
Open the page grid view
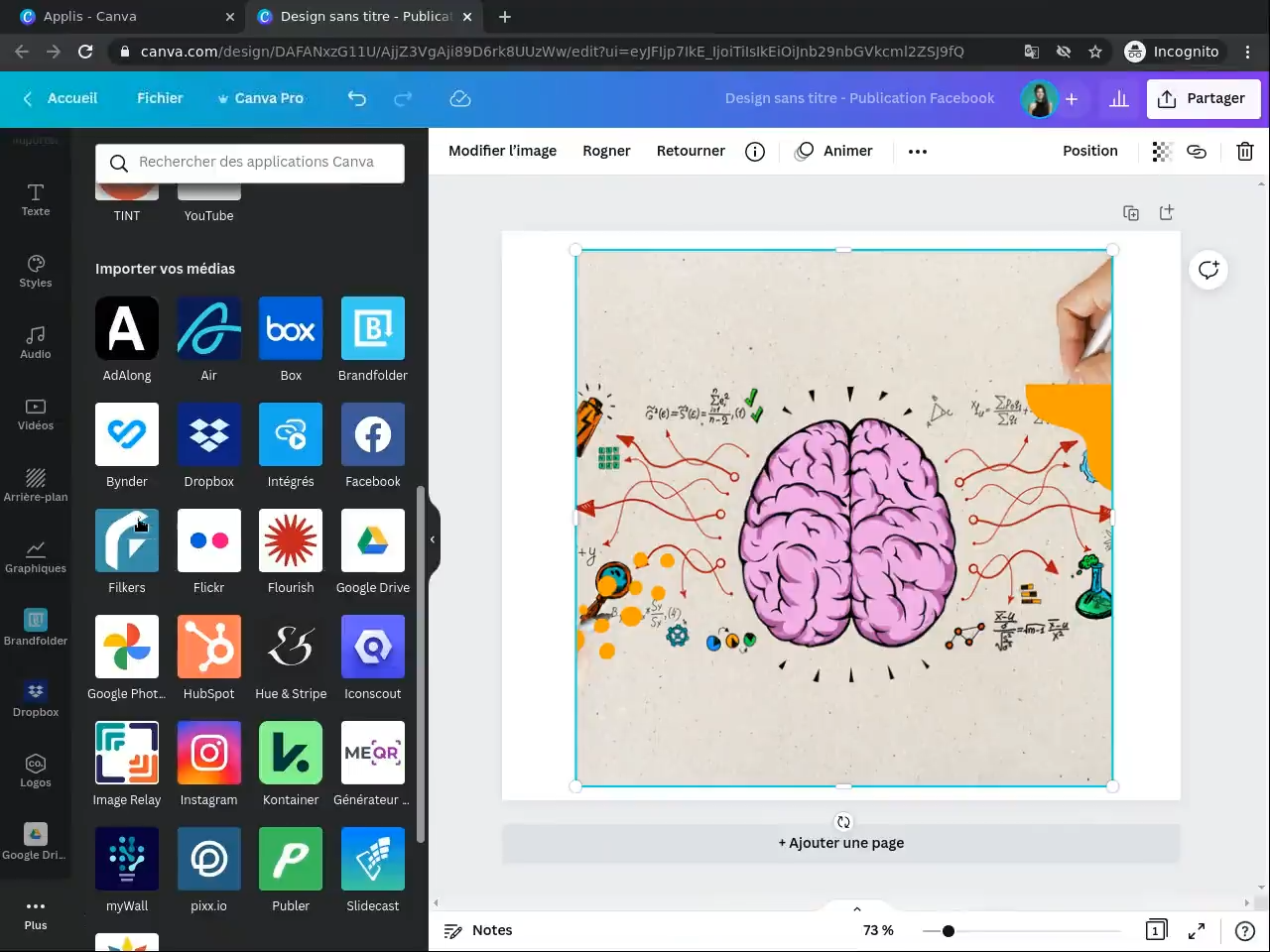(x=1156, y=930)
